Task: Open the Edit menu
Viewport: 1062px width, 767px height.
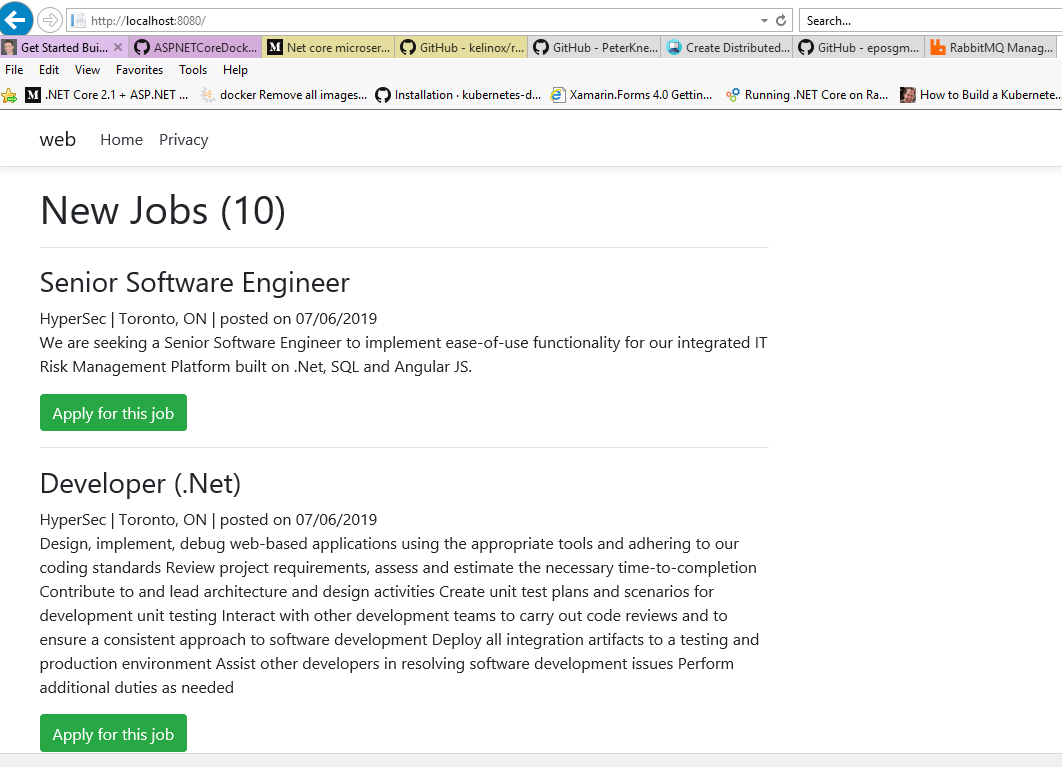Action: click(49, 70)
